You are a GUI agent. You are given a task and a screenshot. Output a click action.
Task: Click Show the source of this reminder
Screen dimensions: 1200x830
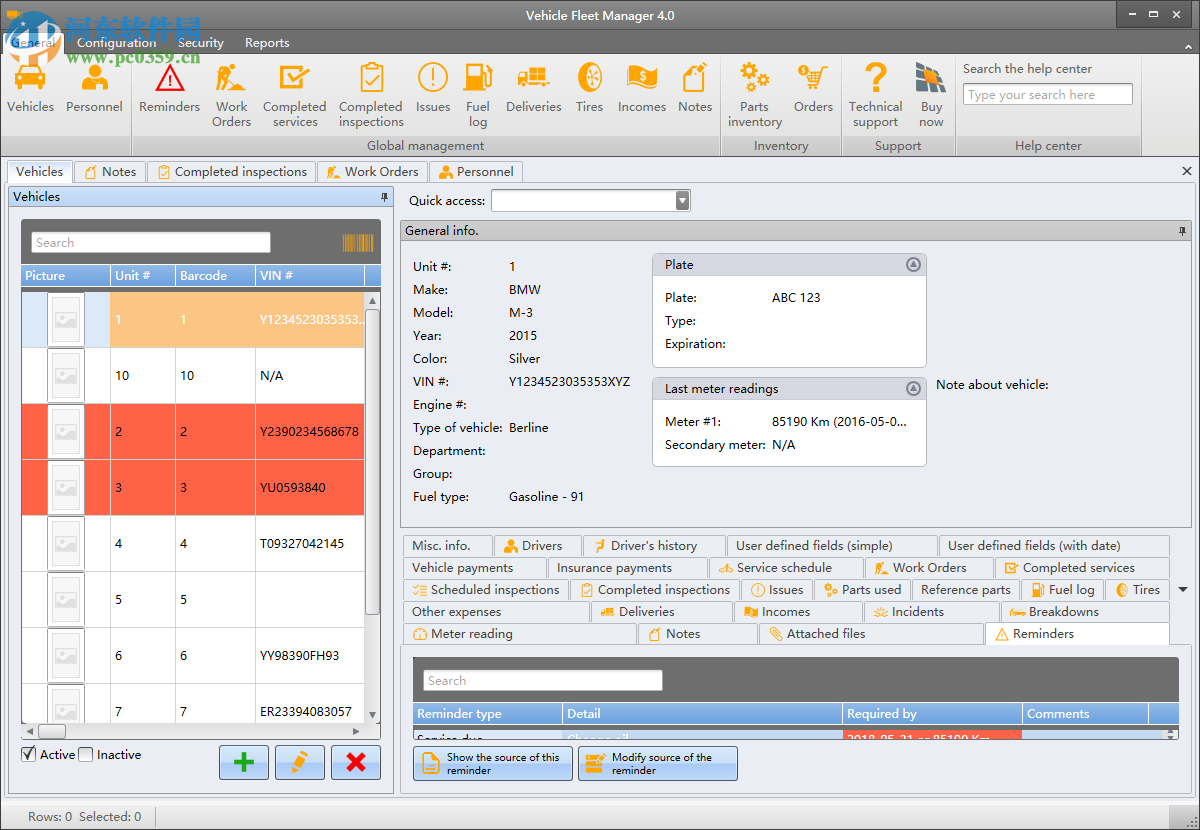pyautogui.click(x=492, y=763)
